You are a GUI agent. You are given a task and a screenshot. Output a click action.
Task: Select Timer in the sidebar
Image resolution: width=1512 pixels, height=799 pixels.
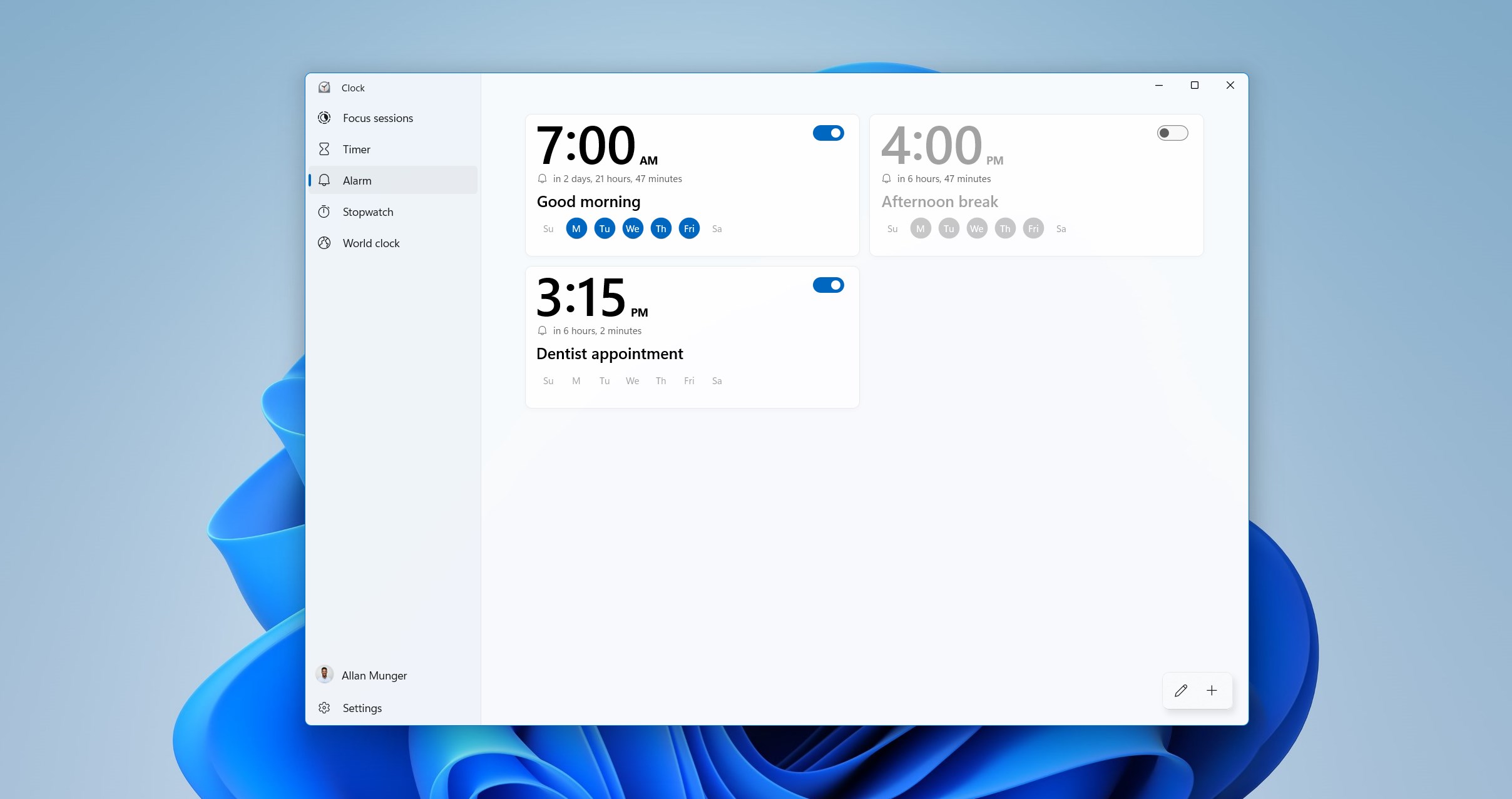pos(355,149)
